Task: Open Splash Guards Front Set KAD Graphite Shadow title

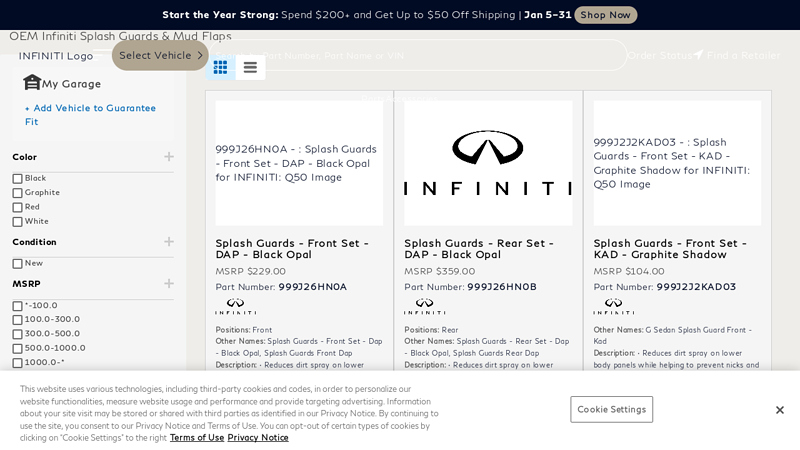Action: pos(670,249)
